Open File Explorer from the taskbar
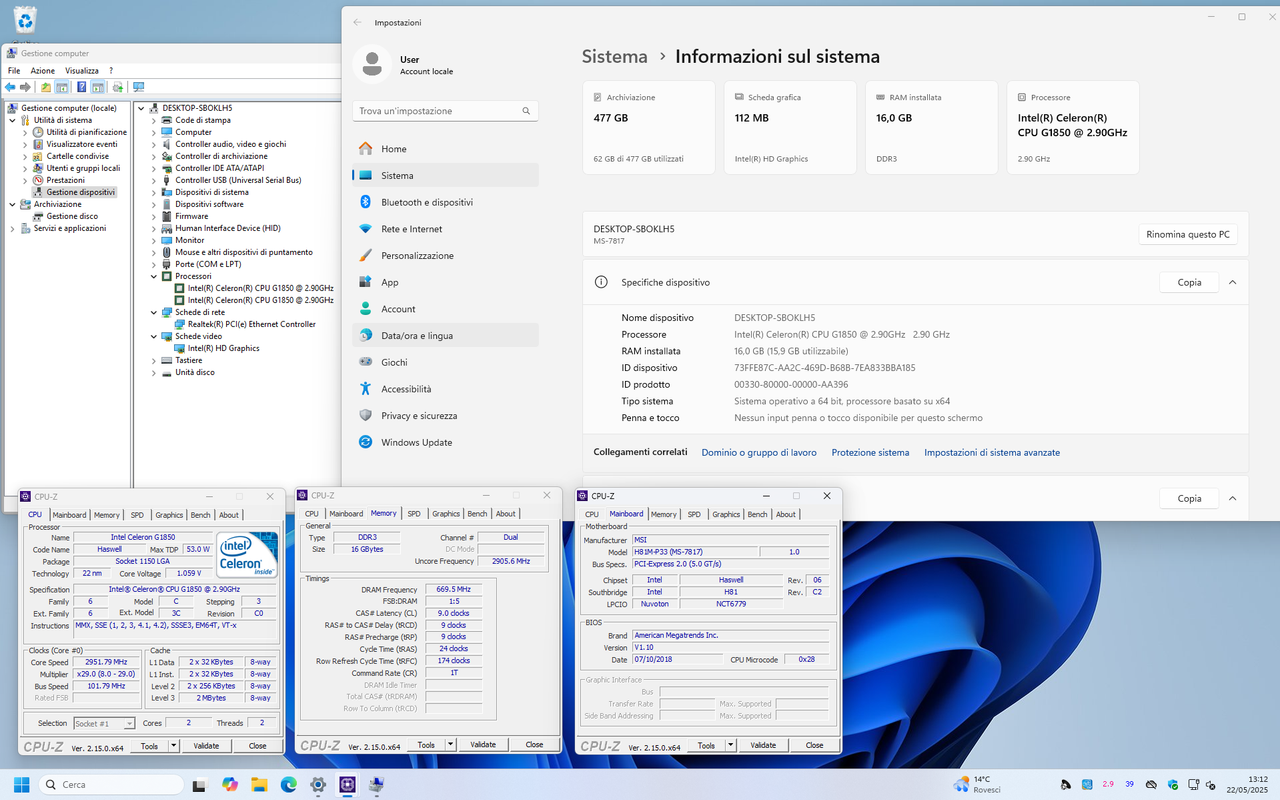 (259, 784)
